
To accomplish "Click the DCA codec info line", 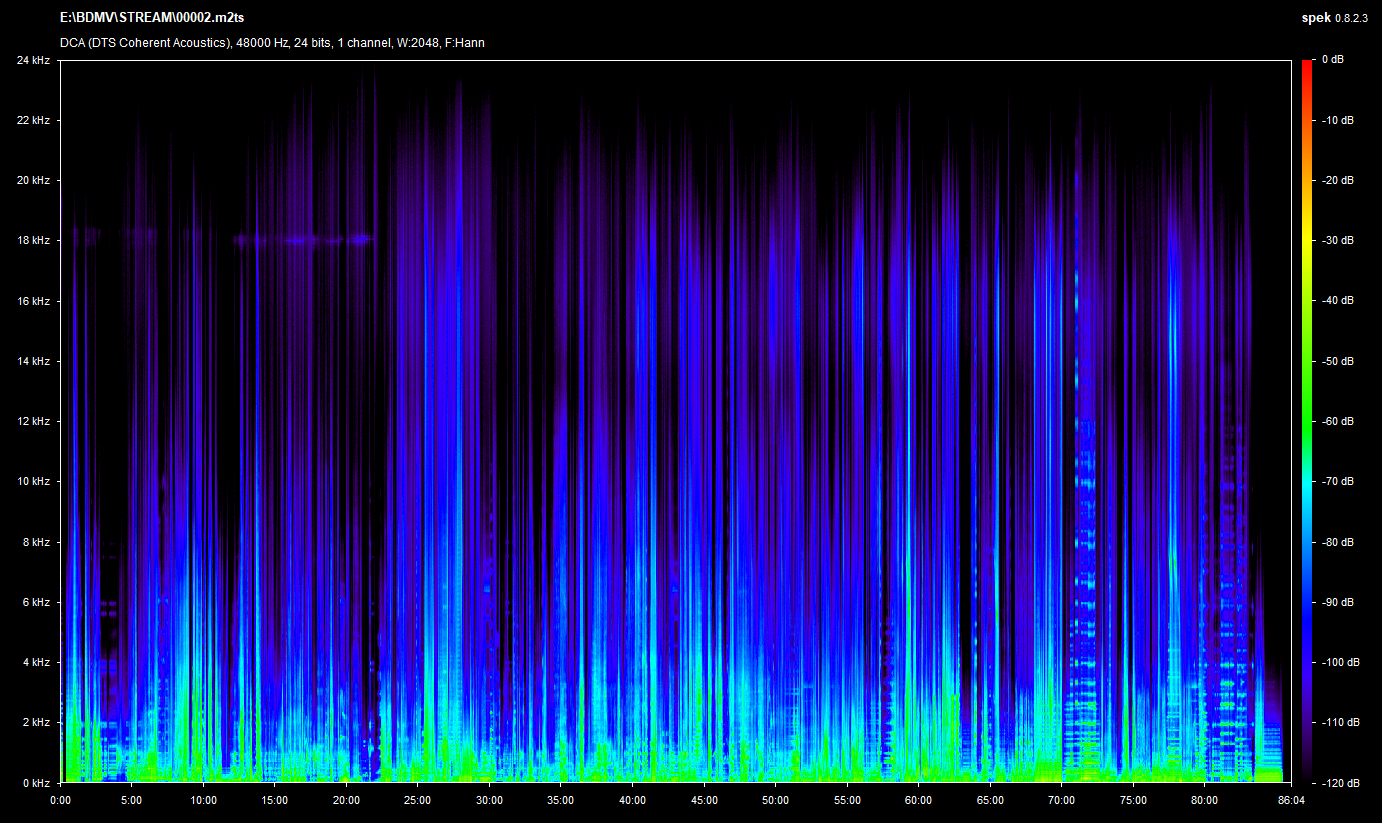I will (x=272, y=43).
